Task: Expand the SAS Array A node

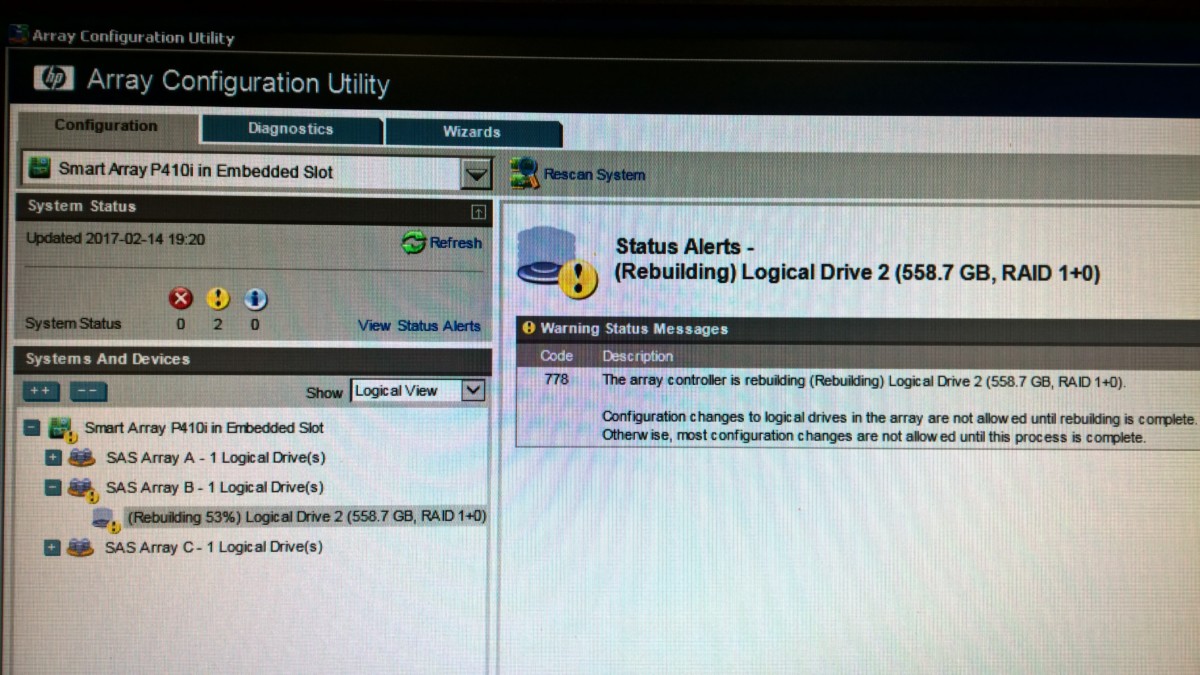Action: click(x=53, y=458)
